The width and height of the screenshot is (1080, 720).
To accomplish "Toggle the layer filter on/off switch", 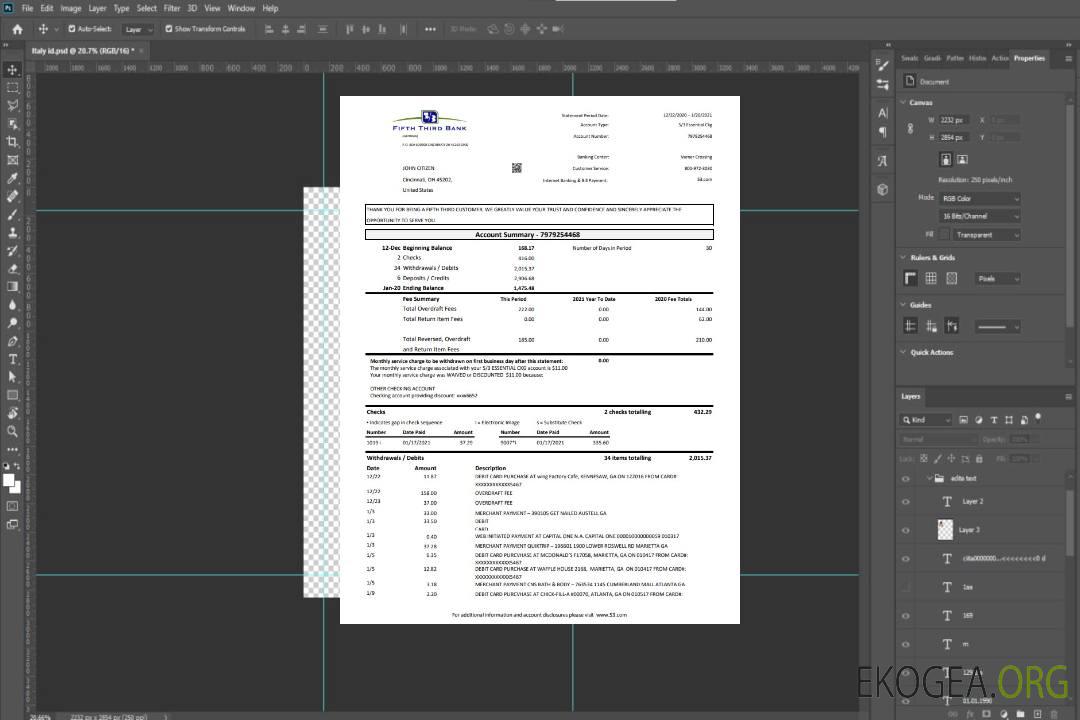I will (1038, 418).
